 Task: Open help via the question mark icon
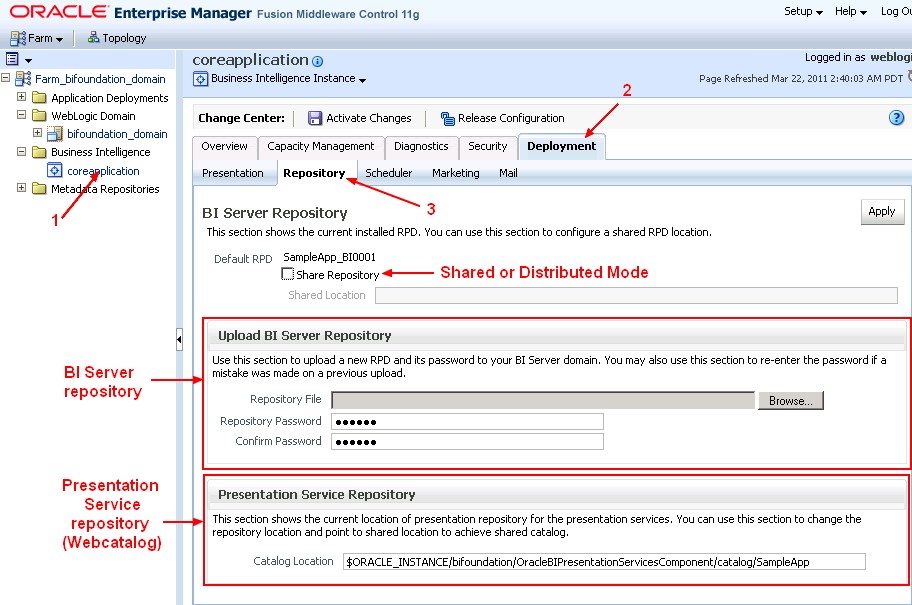[897, 117]
